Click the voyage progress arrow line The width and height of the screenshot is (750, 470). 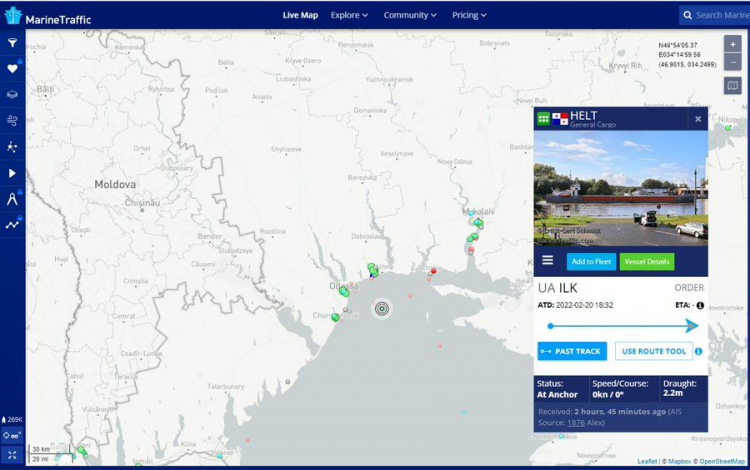tap(623, 326)
